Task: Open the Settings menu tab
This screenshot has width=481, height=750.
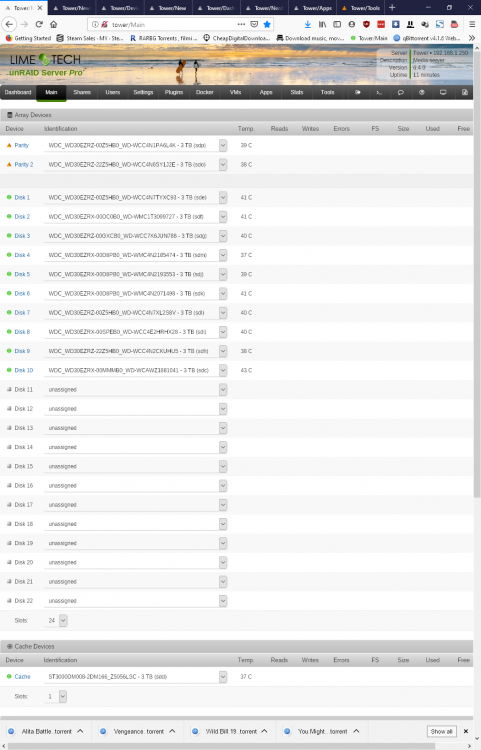Action: (143, 92)
